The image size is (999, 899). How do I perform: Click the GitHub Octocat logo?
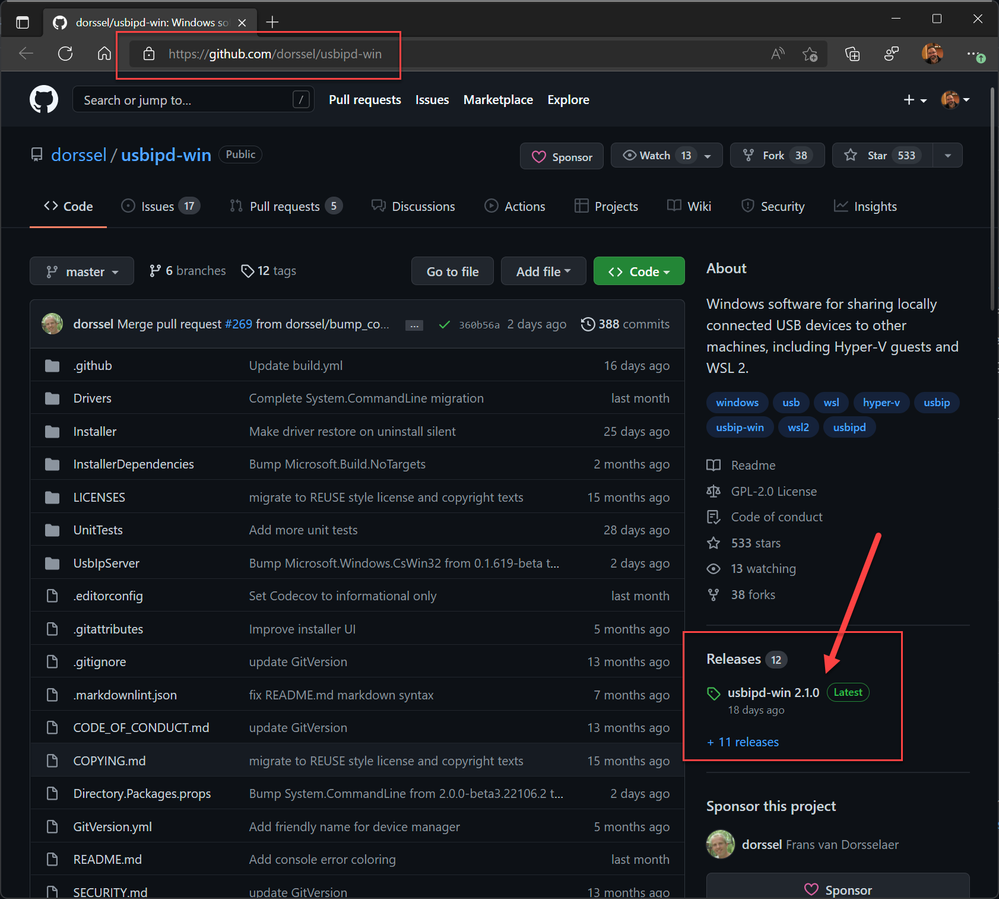43,100
